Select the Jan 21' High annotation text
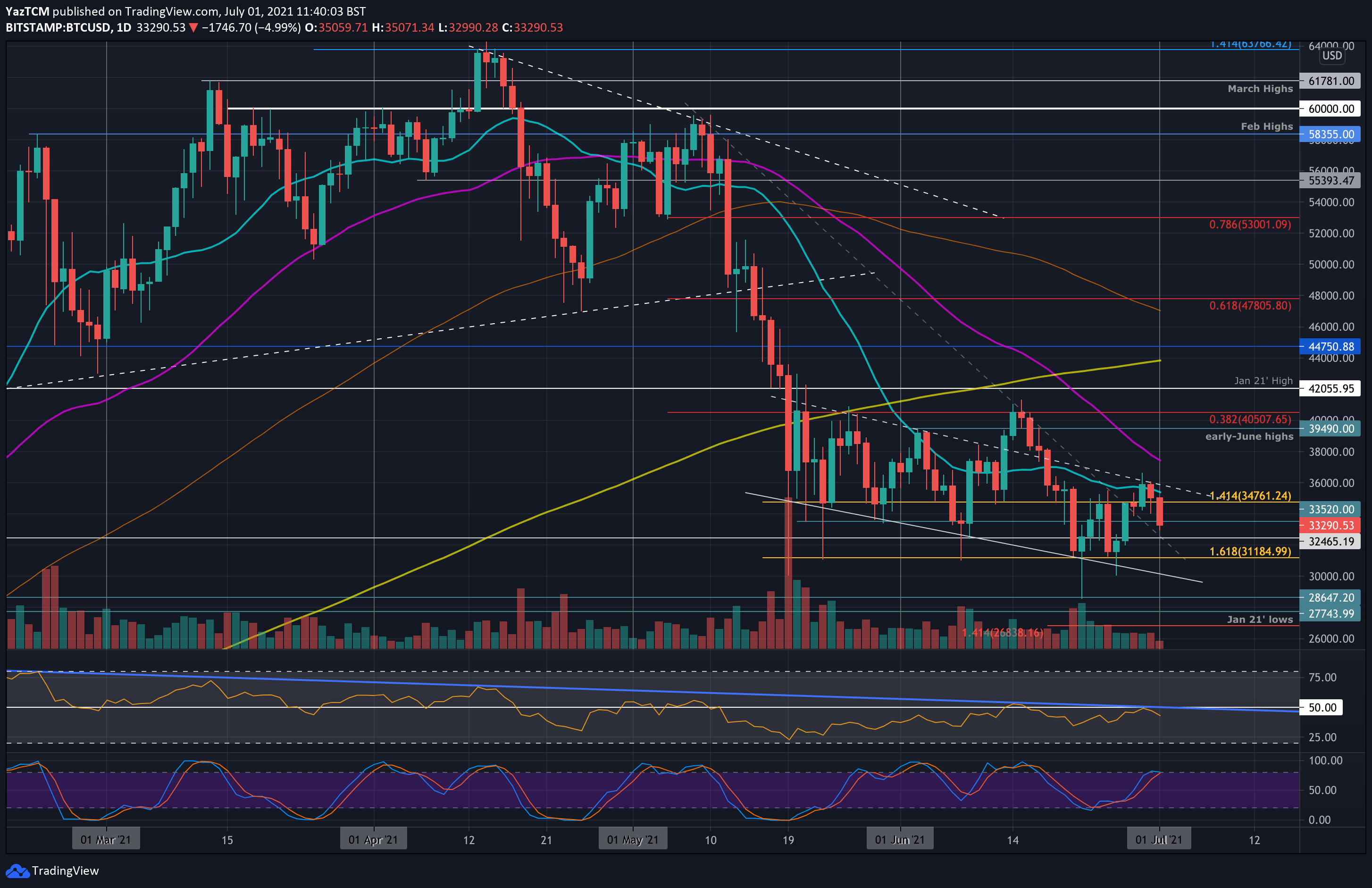Image resolution: width=1372 pixels, height=888 pixels. tap(1263, 381)
